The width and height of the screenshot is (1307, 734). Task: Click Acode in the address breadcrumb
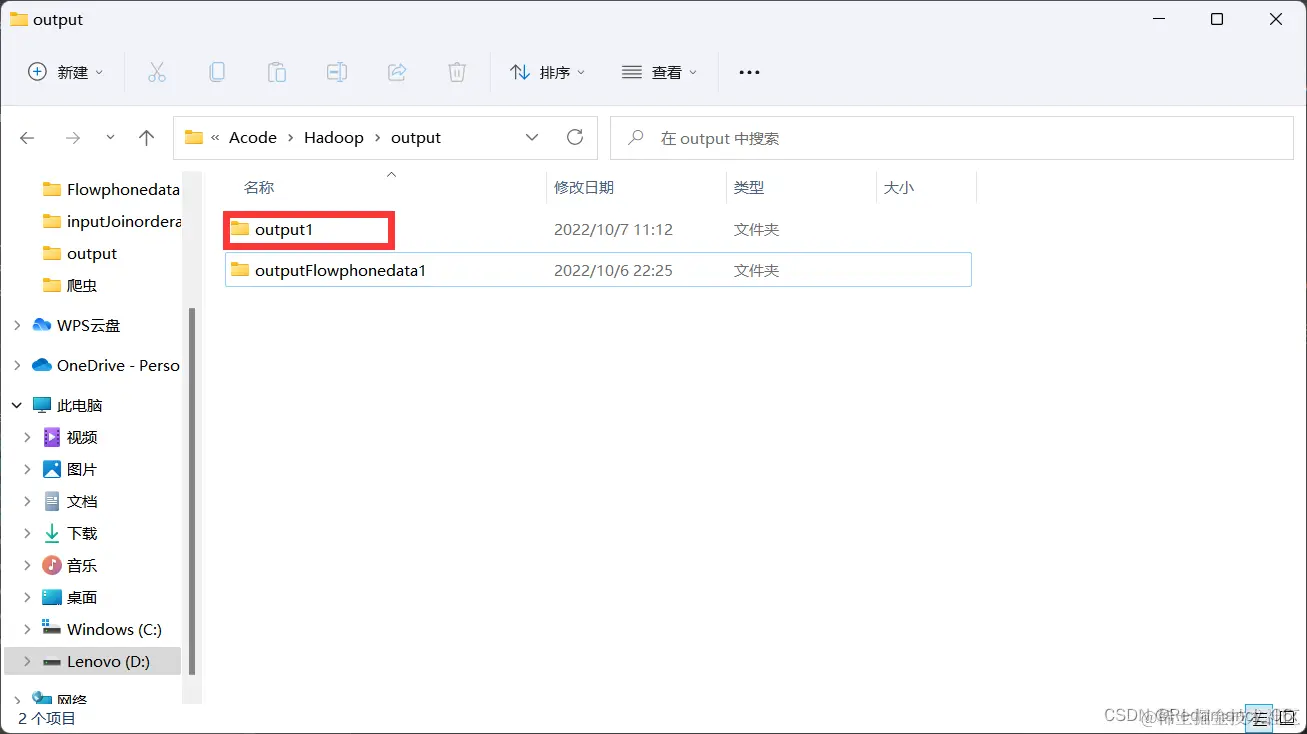pos(253,138)
